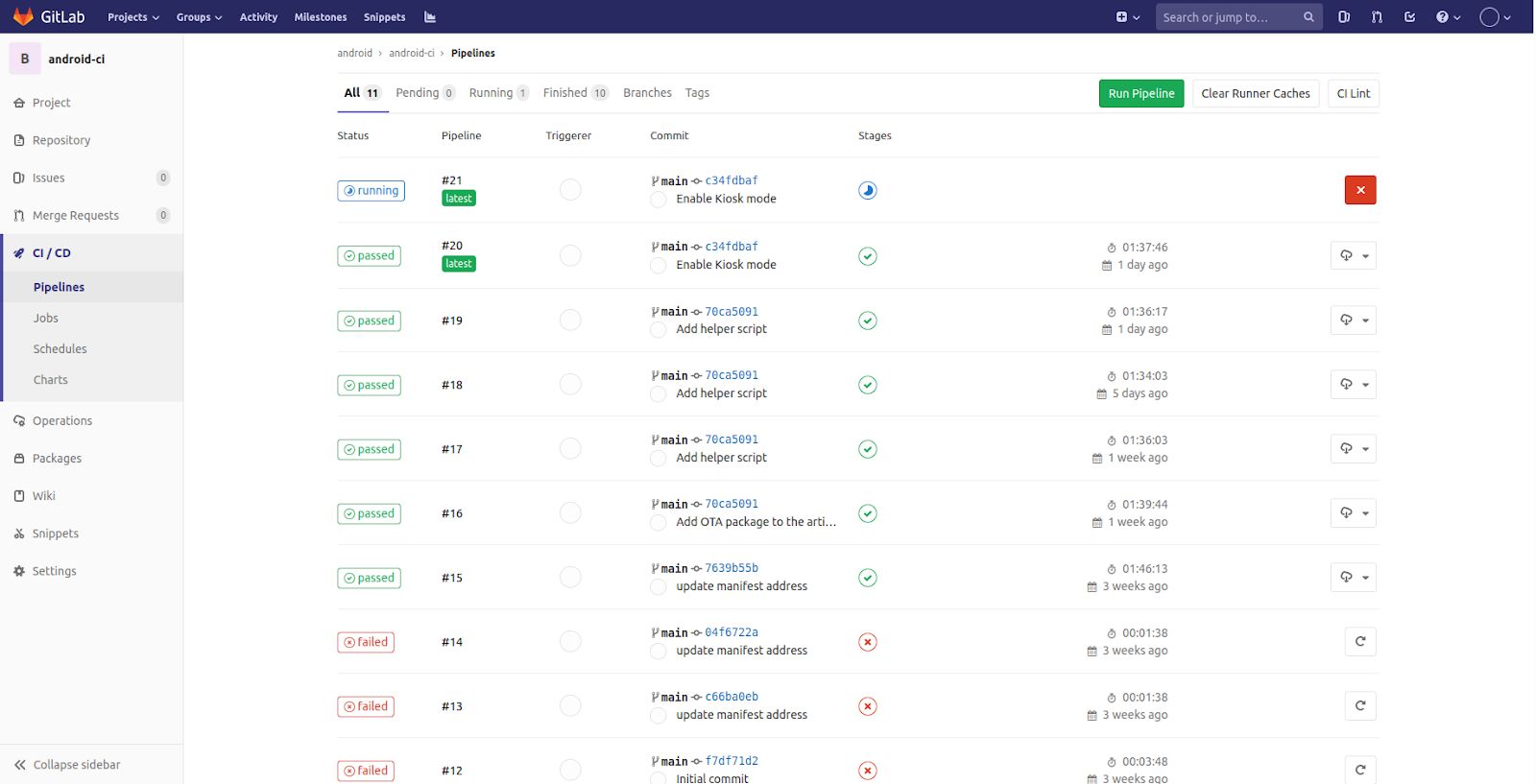This screenshot has width=1536, height=784.
Task: Click the android breadcrumb link
Action: [x=354, y=53]
